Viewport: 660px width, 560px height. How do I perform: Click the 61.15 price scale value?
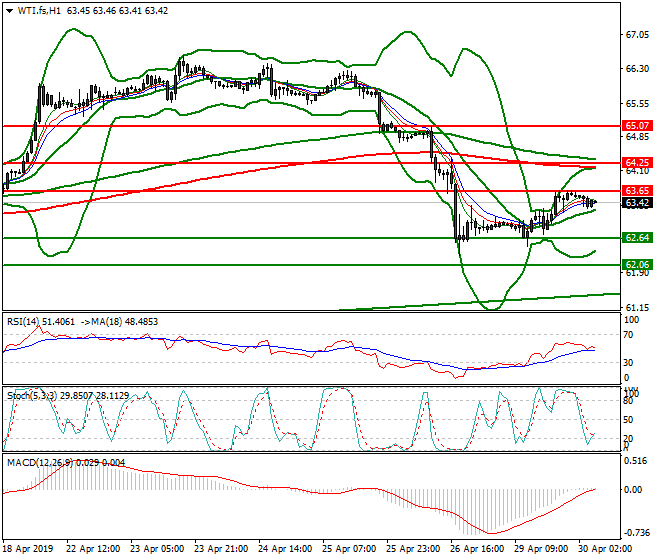click(637, 308)
